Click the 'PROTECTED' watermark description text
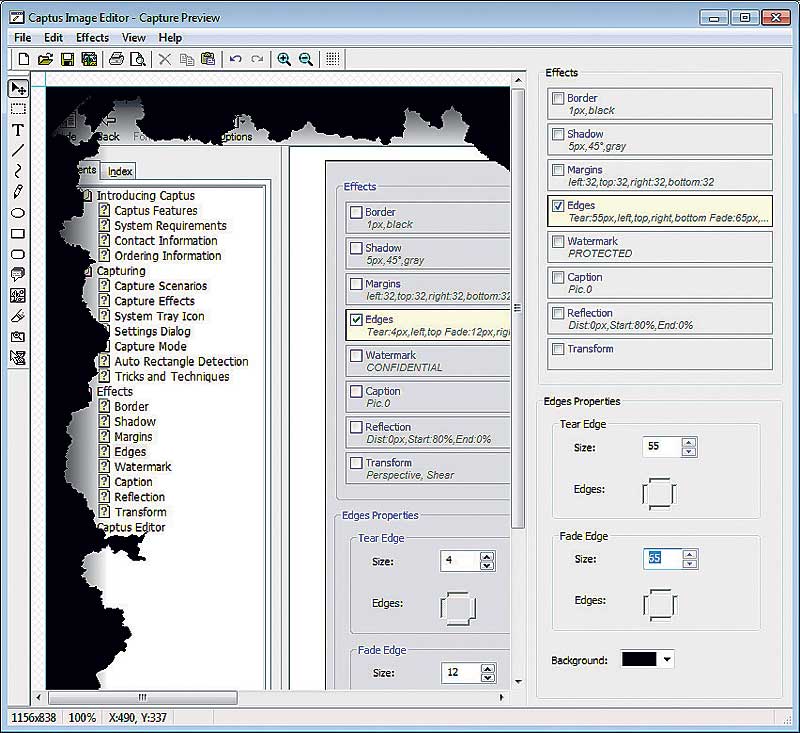Viewport: 800px width, 733px height. 600,254
